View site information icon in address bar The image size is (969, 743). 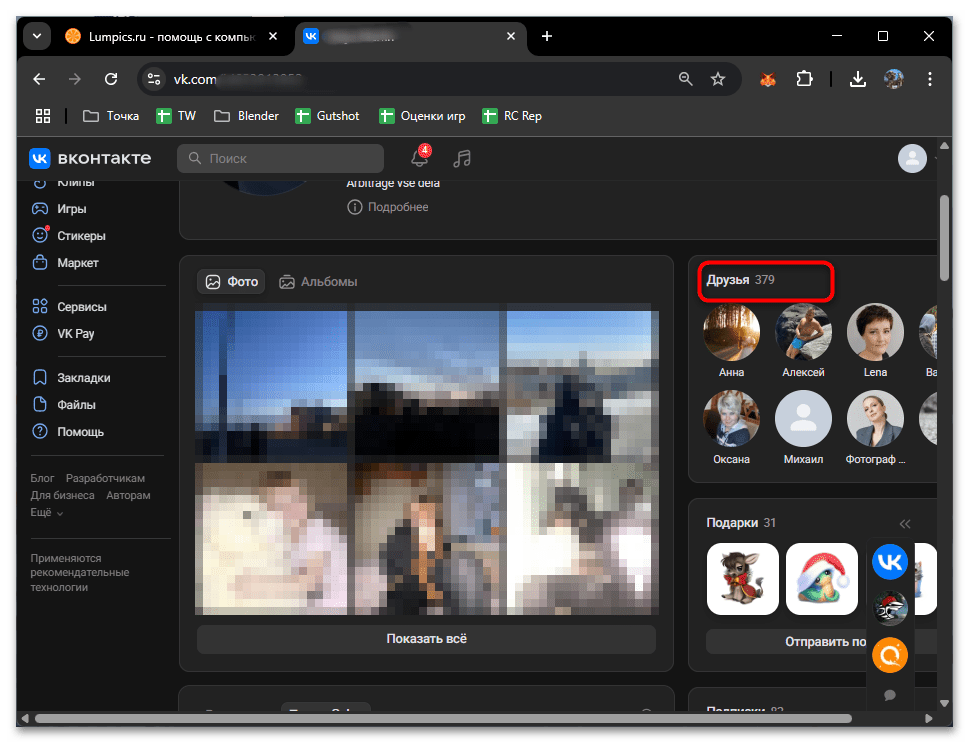(x=153, y=79)
